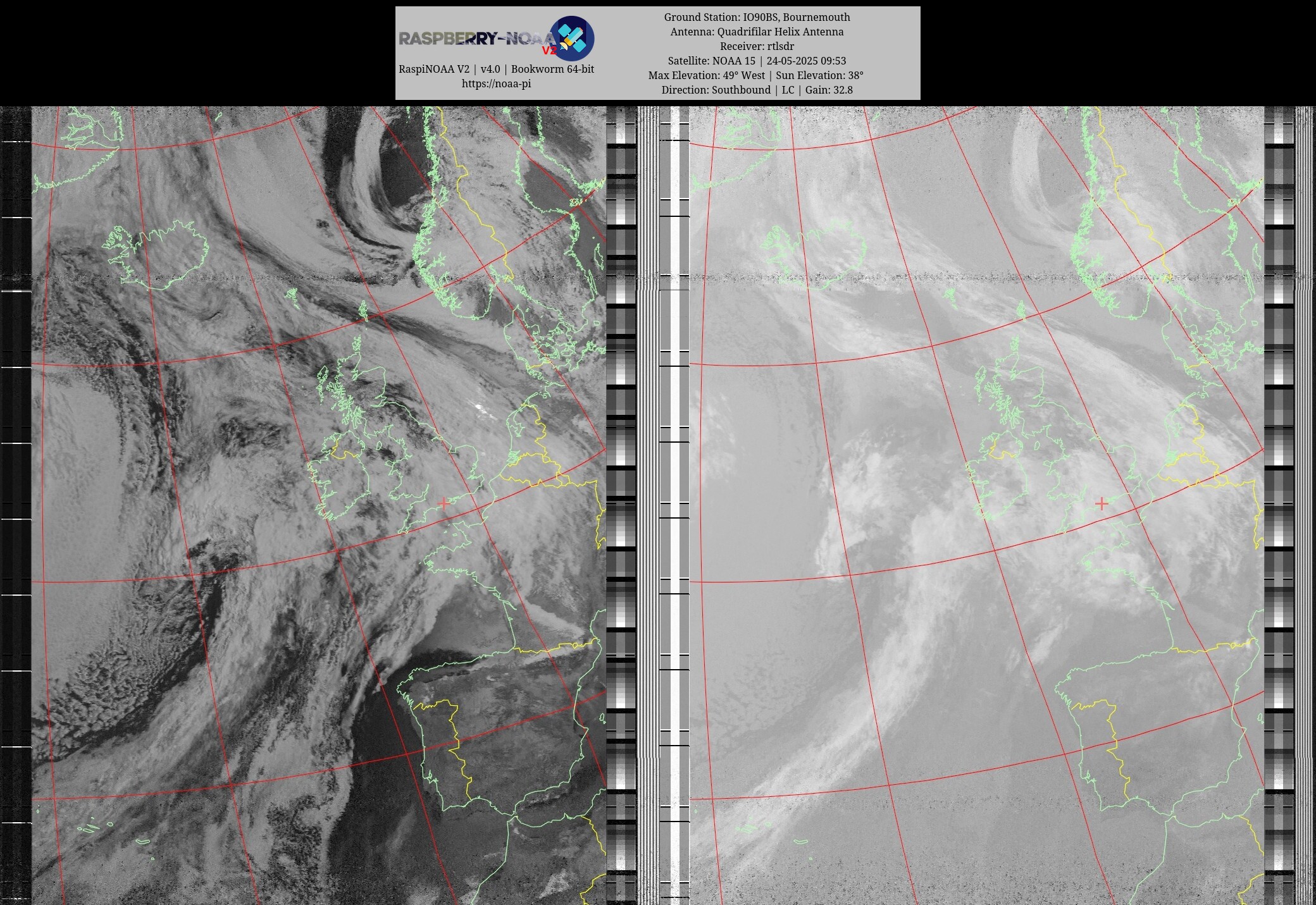Viewport: 1316px width, 905px height.
Task: Click the satellite logo icon in header
Action: [x=571, y=38]
